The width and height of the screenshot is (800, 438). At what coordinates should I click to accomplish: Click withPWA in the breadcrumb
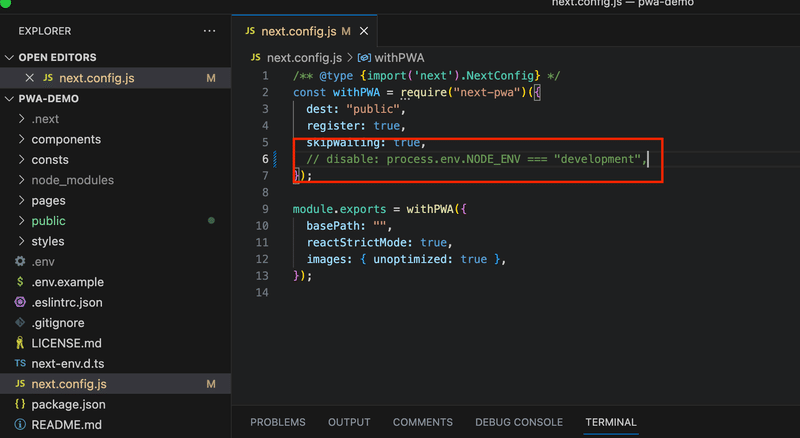pos(399,58)
